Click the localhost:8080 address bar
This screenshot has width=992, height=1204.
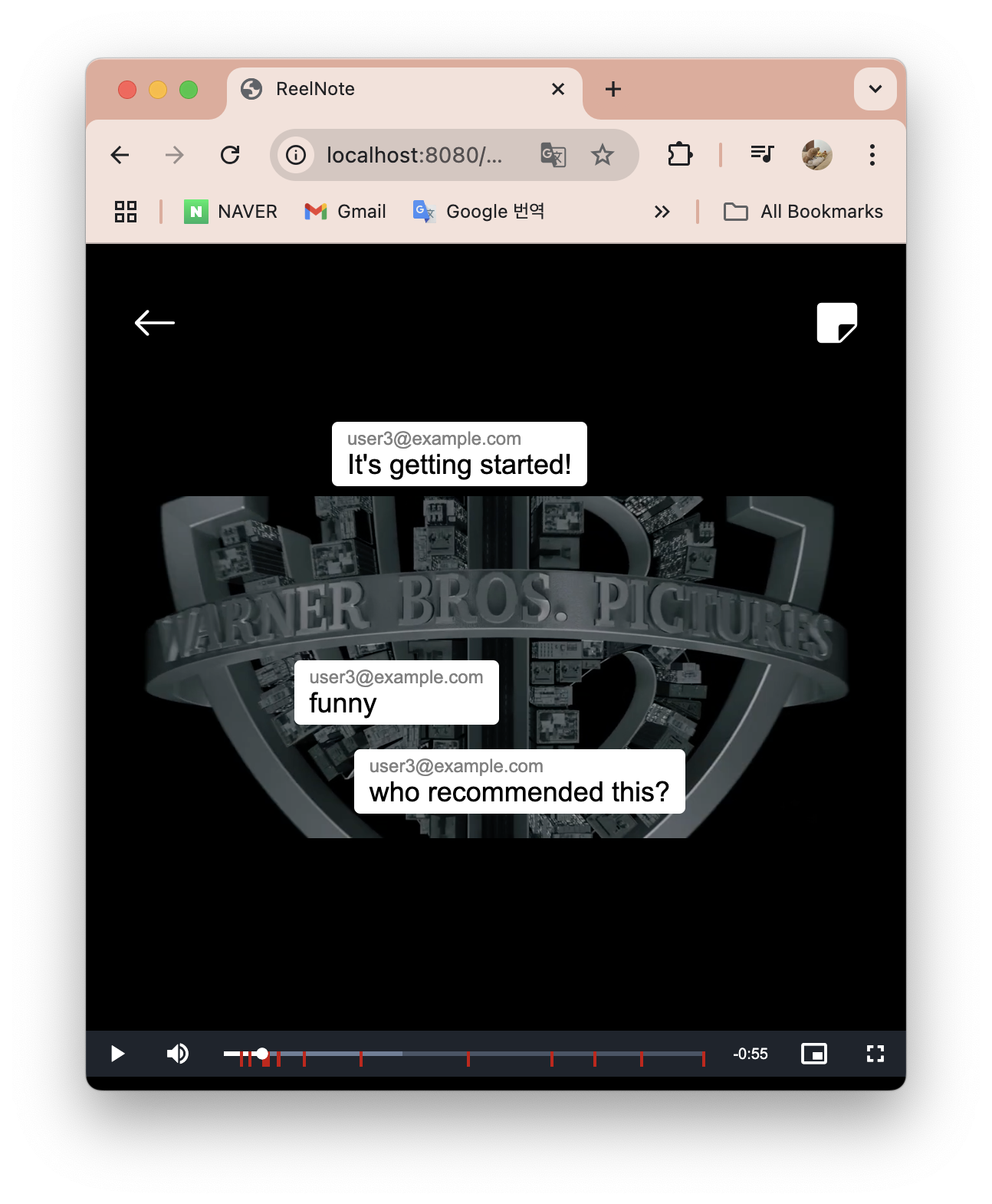(x=415, y=155)
